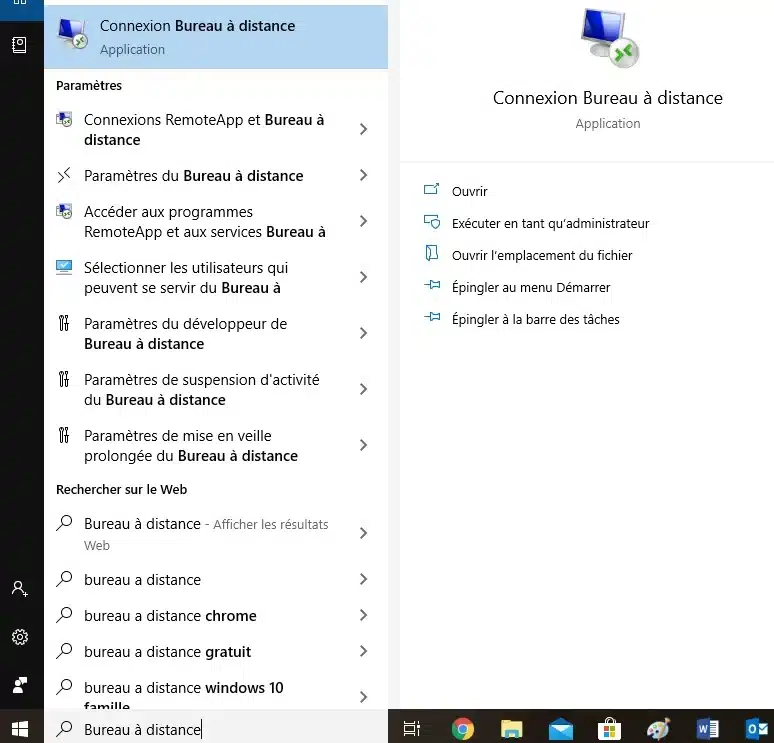Click Bureau à distance Afficher les résultats Web
This screenshot has width=774, height=743.
coord(216,534)
